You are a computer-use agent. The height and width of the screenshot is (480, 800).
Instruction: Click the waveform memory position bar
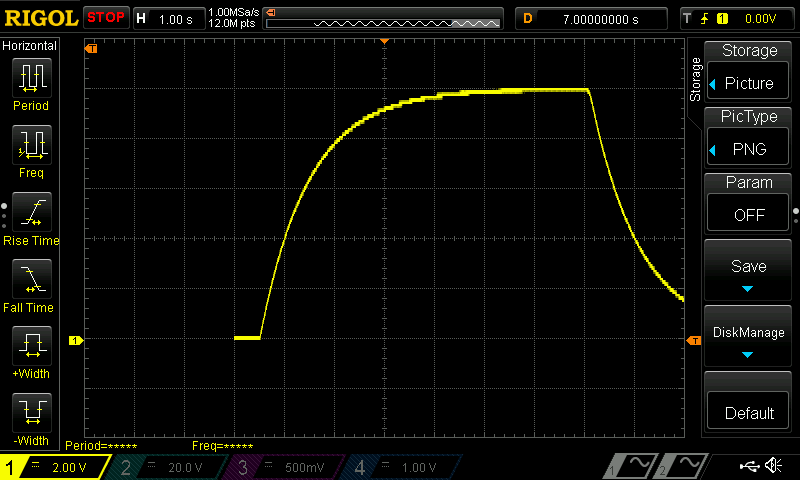[385, 18]
